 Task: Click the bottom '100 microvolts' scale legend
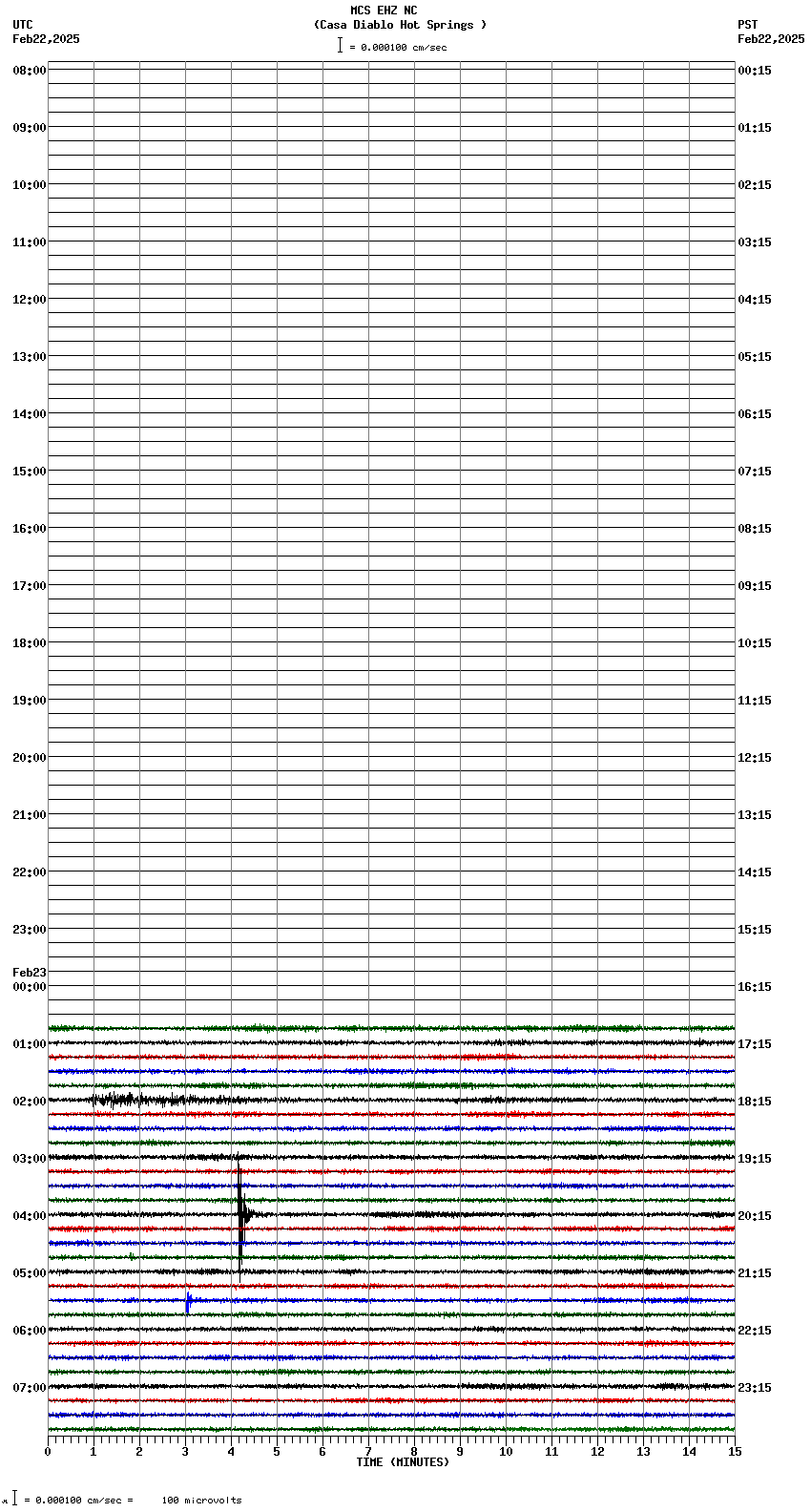[x=201, y=1501]
